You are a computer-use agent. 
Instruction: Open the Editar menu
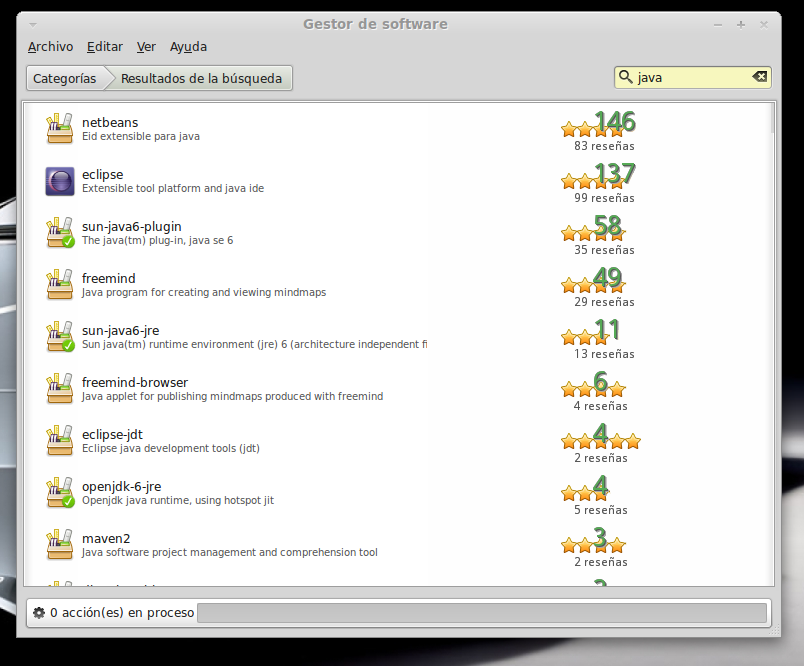point(105,47)
